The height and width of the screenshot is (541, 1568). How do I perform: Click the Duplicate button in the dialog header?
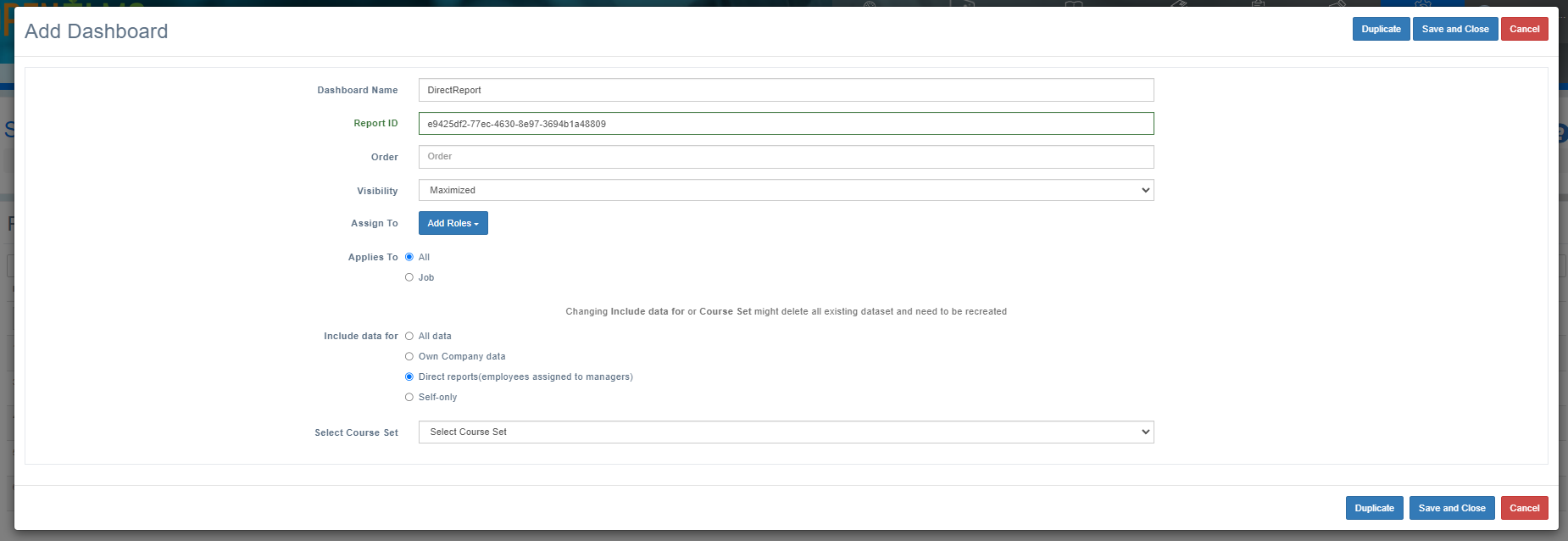tap(1381, 29)
